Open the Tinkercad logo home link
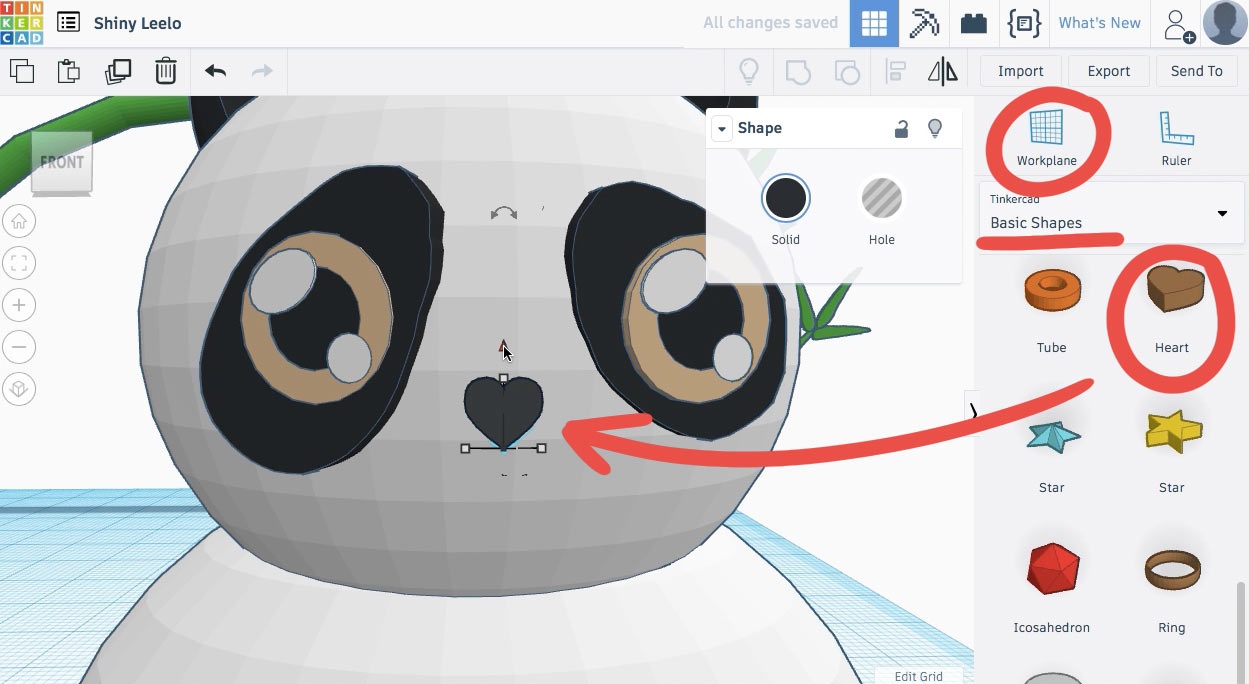This screenshot has width=1249, height=684. 21,23
